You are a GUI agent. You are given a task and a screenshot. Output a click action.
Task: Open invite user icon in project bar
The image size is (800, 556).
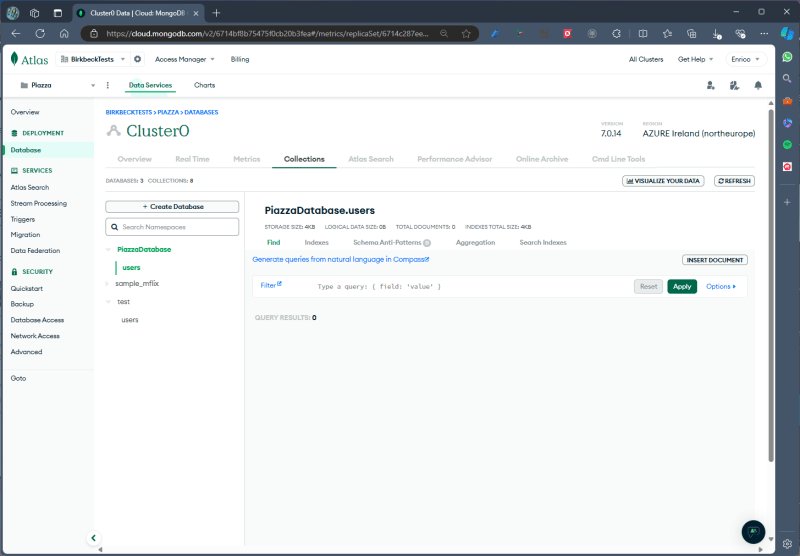pyautogui.click(x=710, y=85)
